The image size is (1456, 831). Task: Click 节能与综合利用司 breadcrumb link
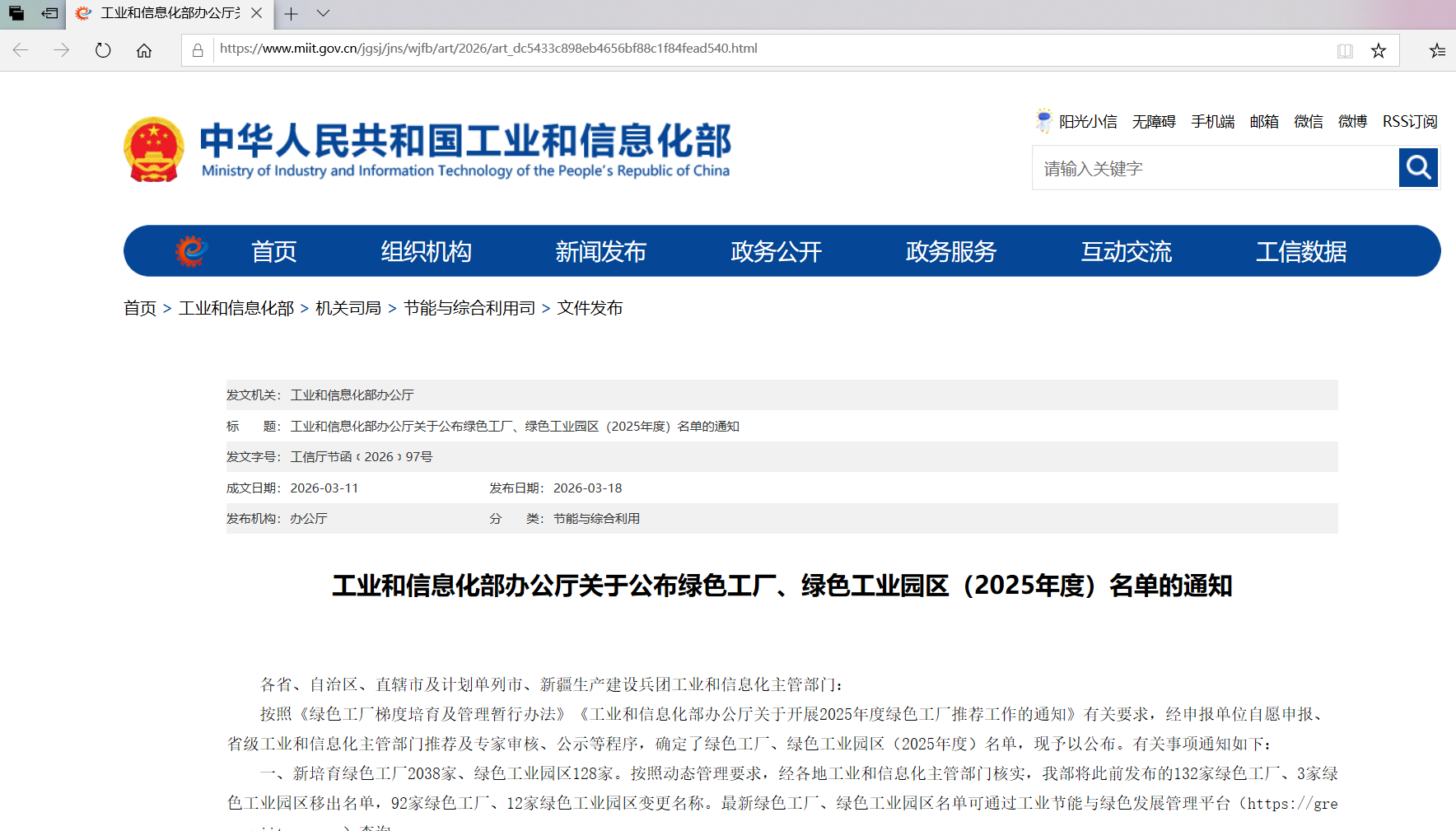pos(469,308)
